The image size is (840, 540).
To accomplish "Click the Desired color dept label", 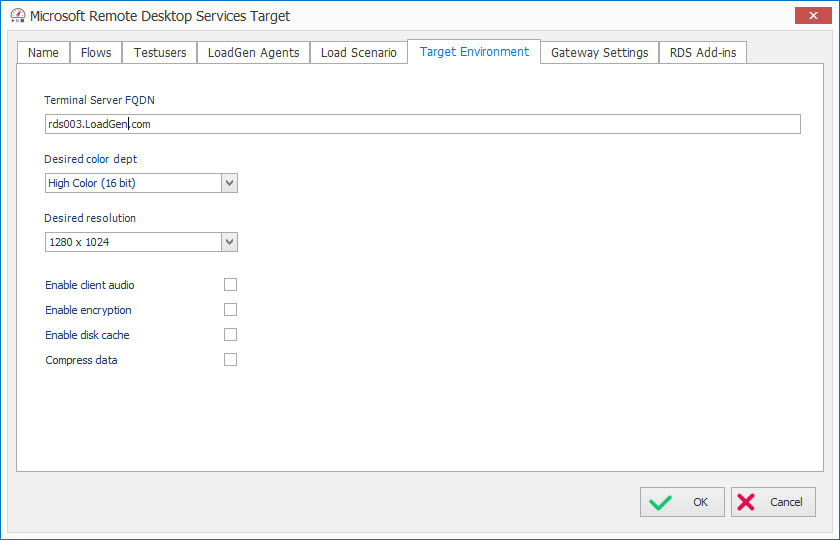I will [x=91, y=159].
